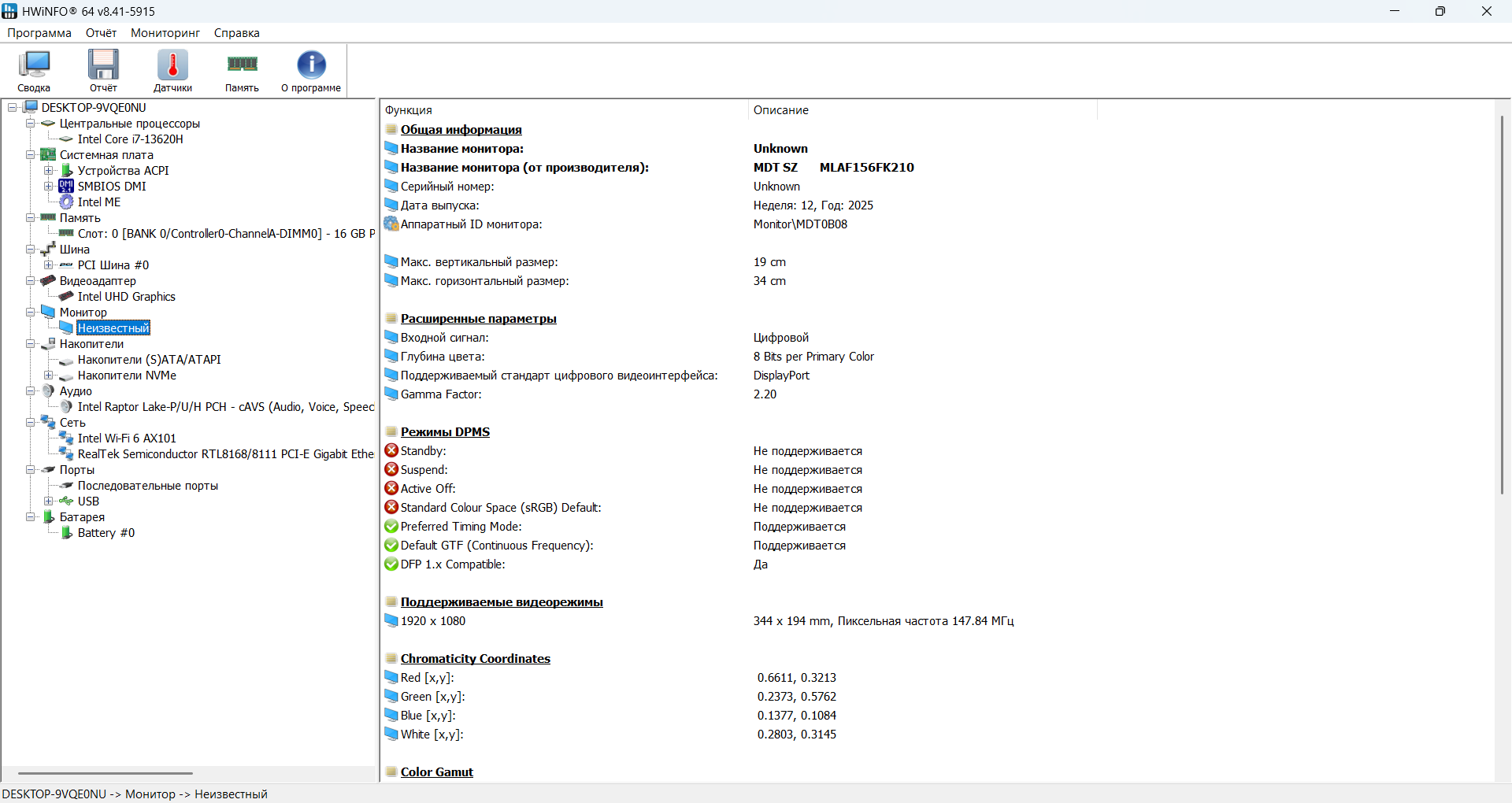Click the DisplayPort interface value
This screenshot has width=1512, height=803.
coord(781,376)
